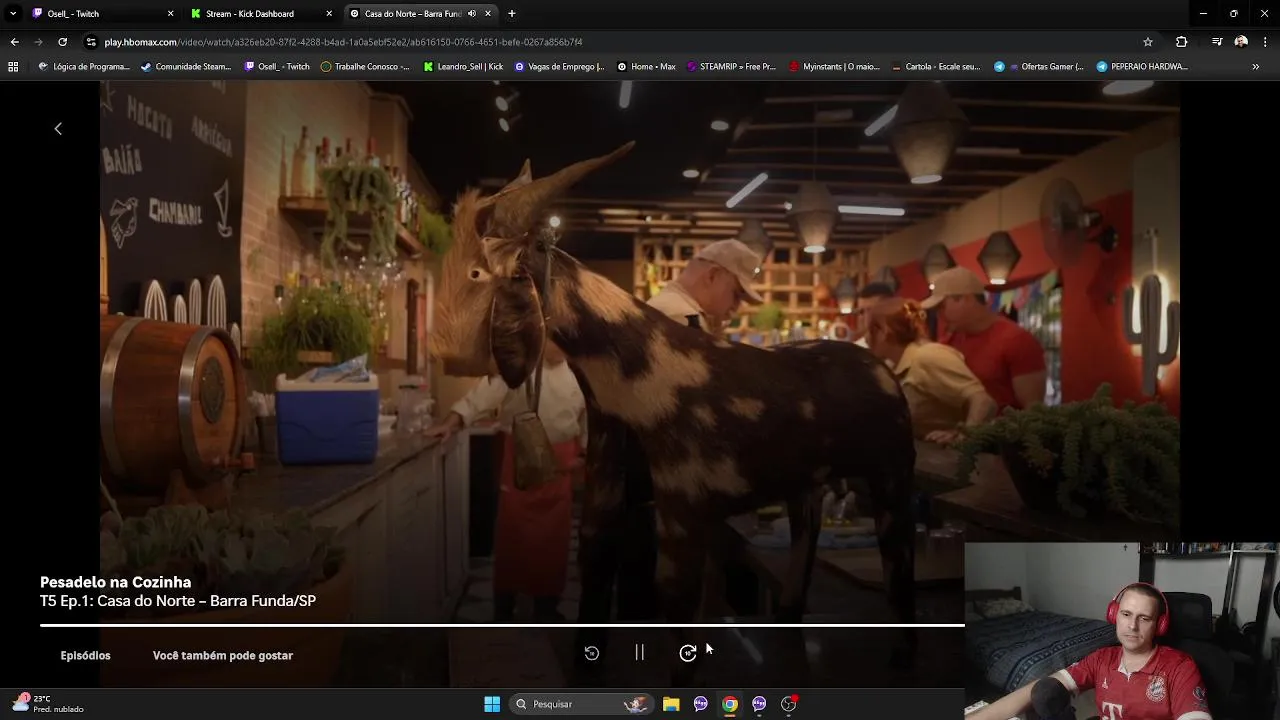Viewport: 1280px width, 720px height.
Task: Open PEPERAIO HARDWA... bookmark
Action: [x=1142, y=67]
